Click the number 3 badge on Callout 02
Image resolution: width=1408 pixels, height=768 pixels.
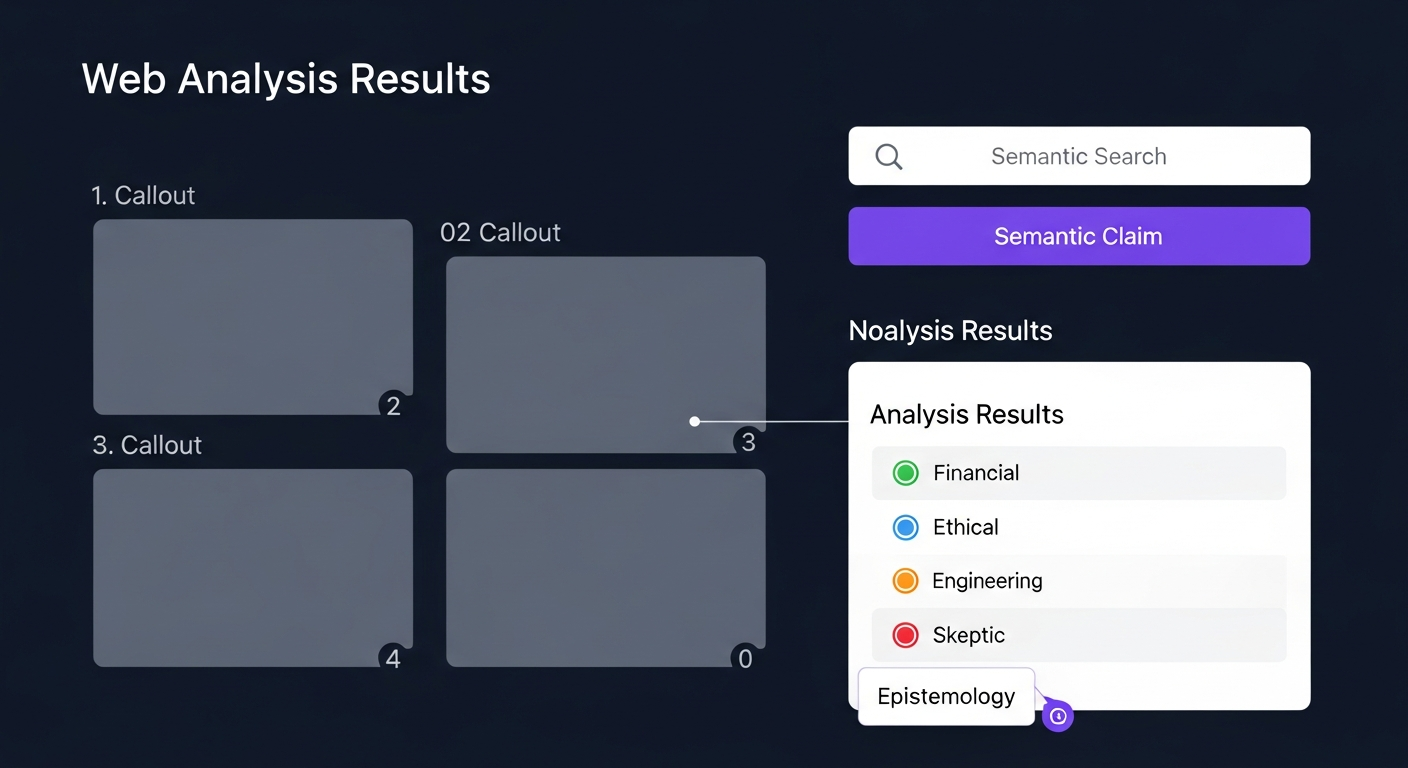coord(747,441)
